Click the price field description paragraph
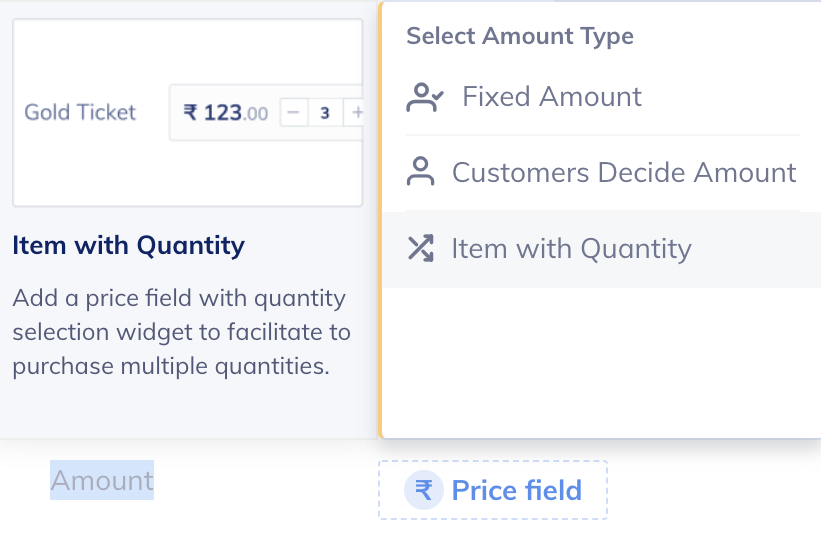The width and height of the screenshot is (821, 555). pyautogui.click(x=181, y=332)
